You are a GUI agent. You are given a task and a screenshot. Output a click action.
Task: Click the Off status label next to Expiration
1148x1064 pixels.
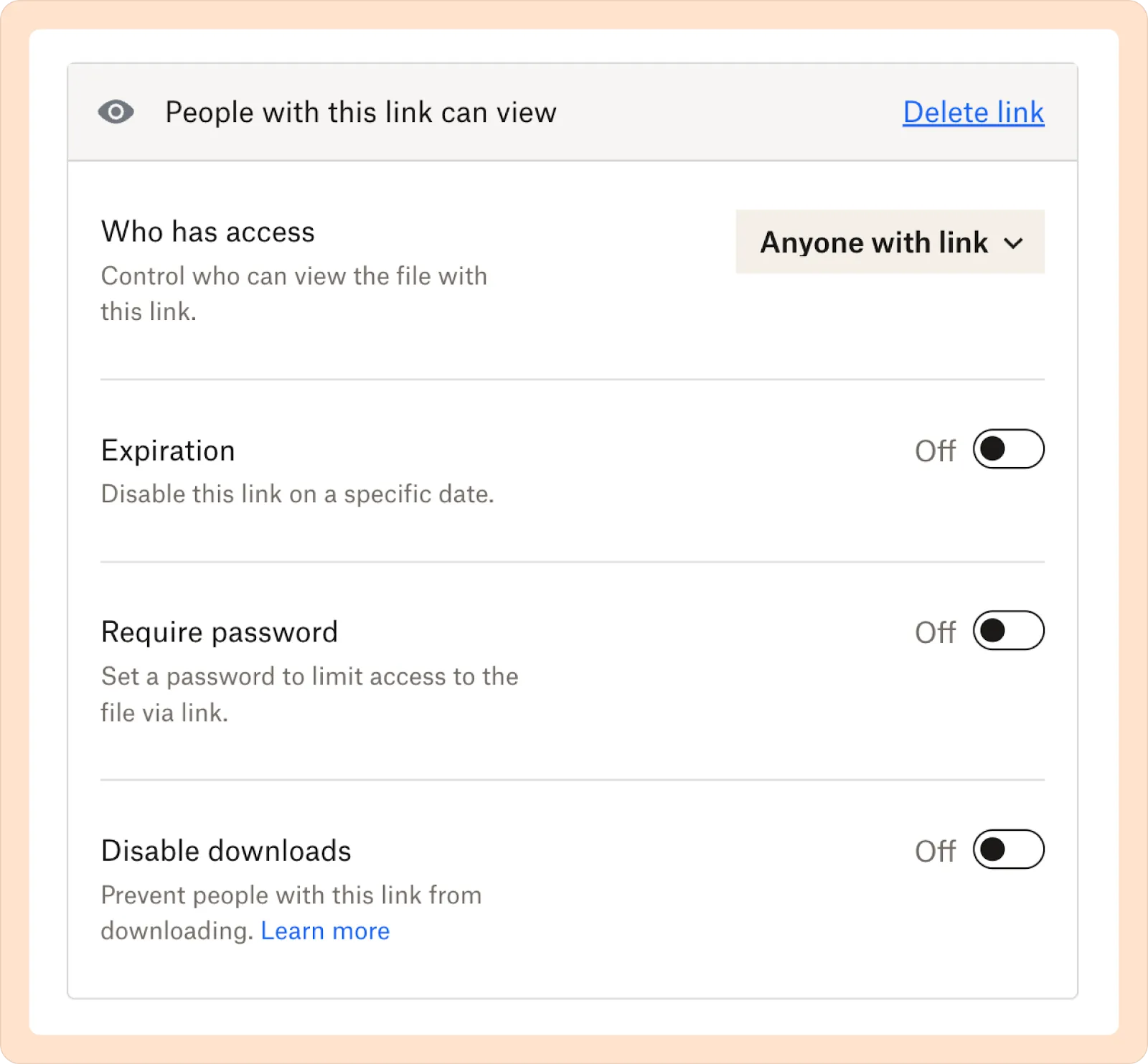pos(934,451)
